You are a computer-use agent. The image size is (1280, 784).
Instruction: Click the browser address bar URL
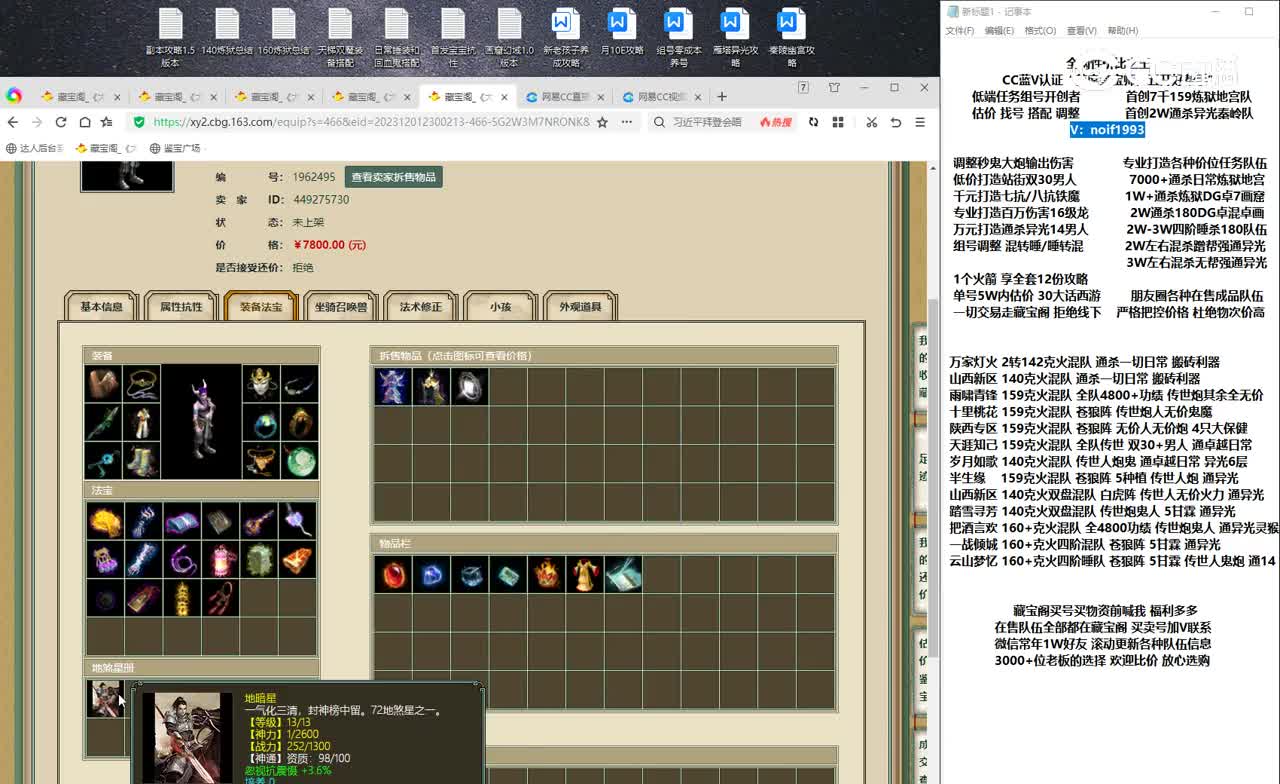tap(371, 122)
